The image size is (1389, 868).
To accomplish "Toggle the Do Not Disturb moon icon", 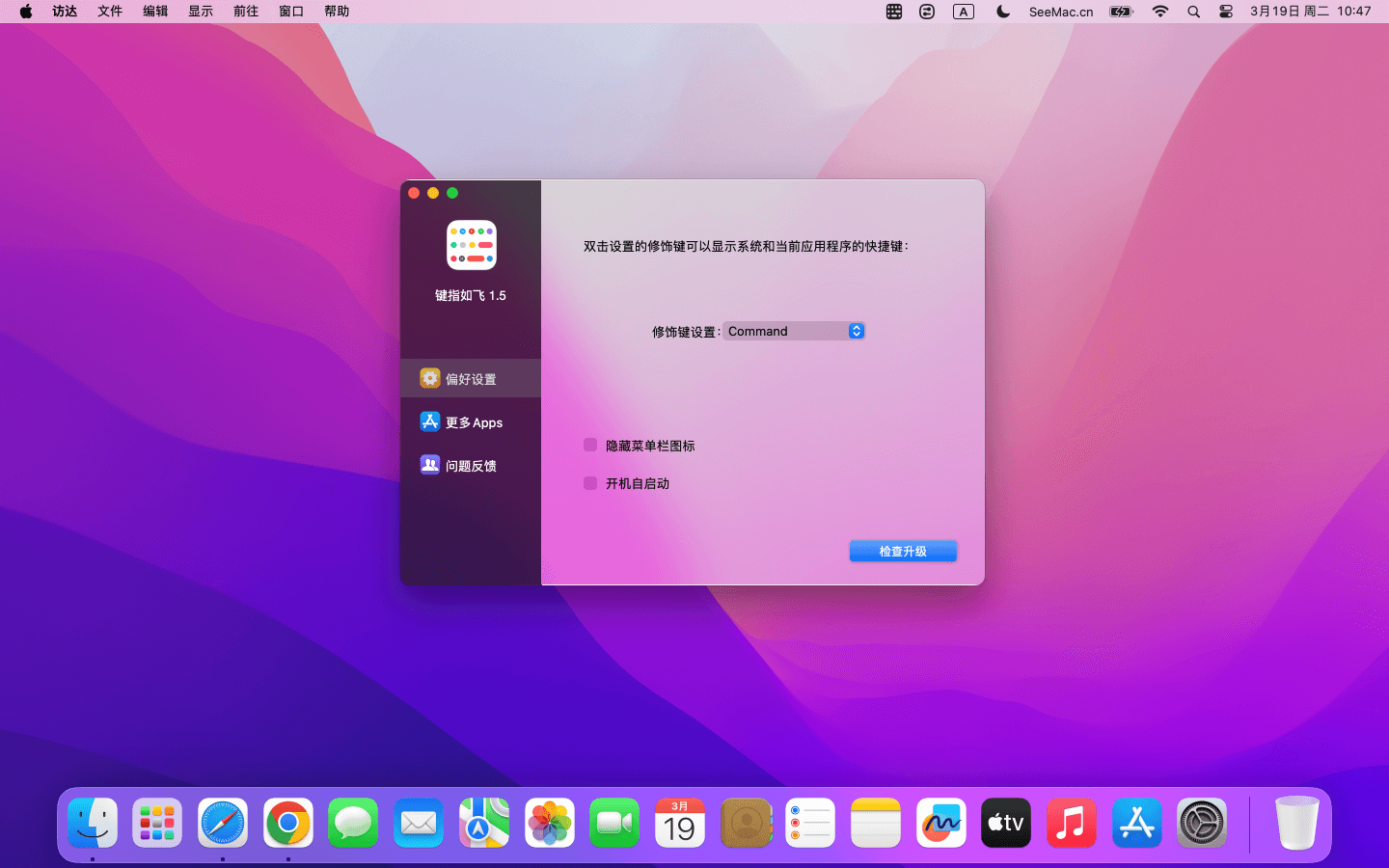I will 1003,12.
